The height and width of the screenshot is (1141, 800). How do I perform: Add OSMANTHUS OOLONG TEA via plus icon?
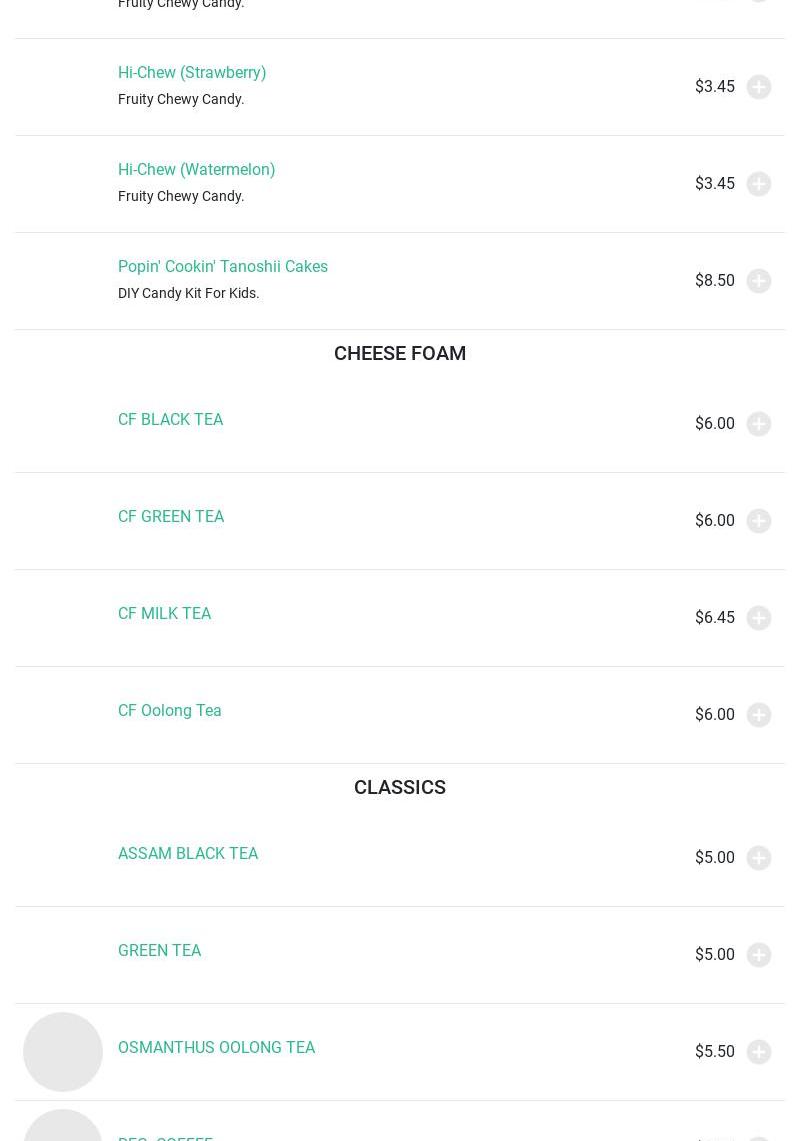[x=759, y=1052]
